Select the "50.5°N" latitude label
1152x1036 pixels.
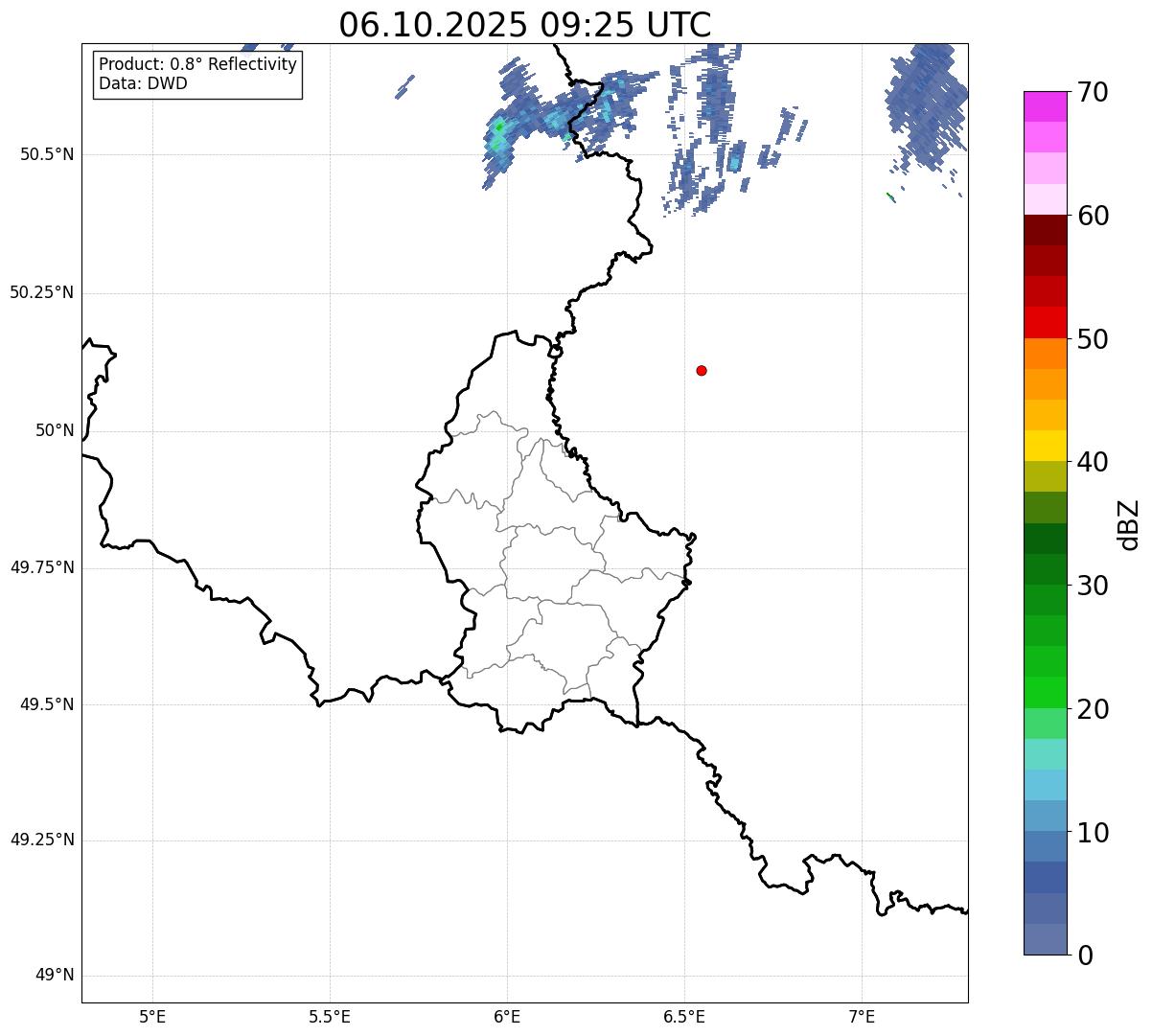(47, 154)
